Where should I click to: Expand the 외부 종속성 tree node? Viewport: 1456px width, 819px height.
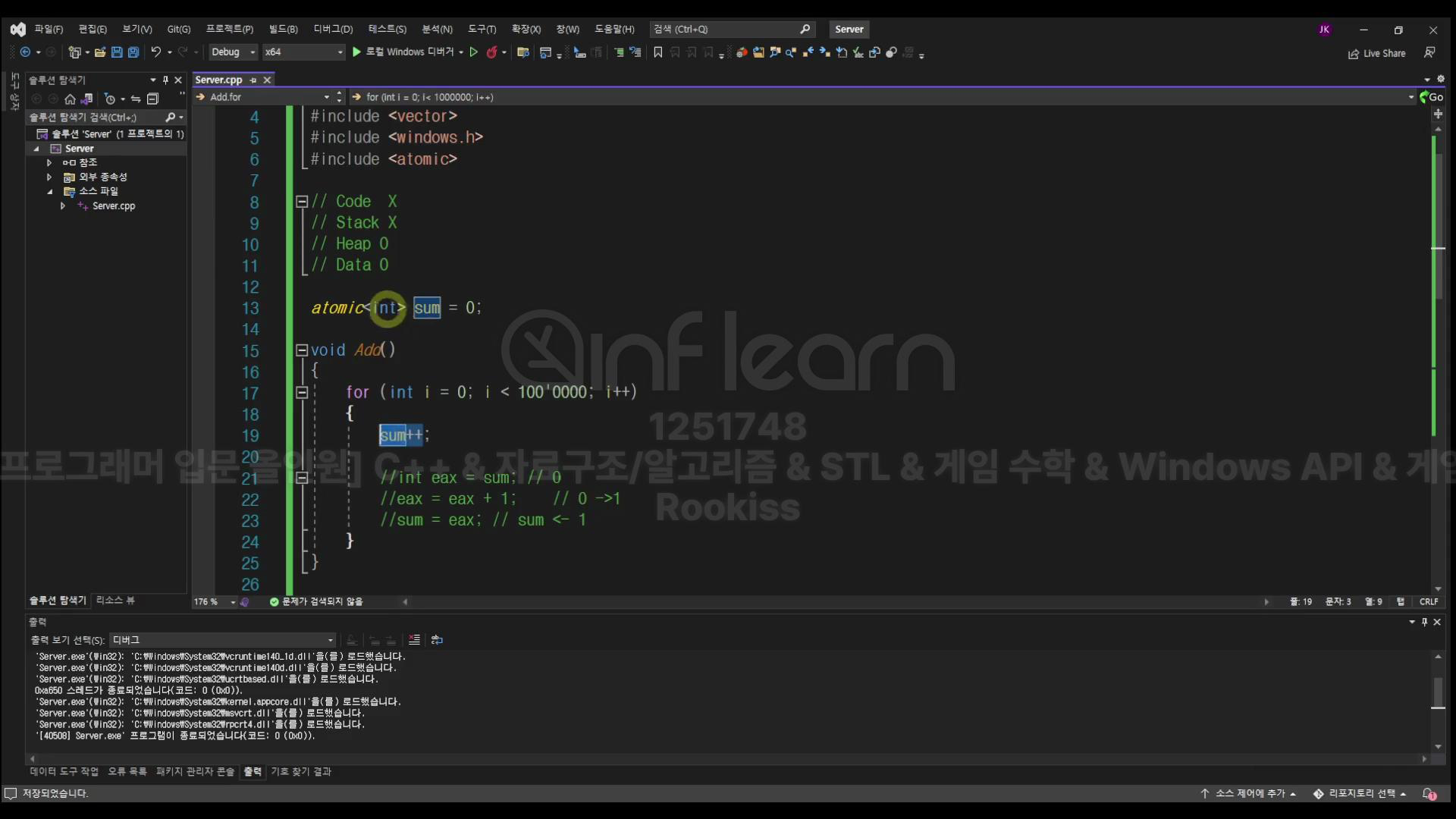pyautogui.click(x=49, y=177)
